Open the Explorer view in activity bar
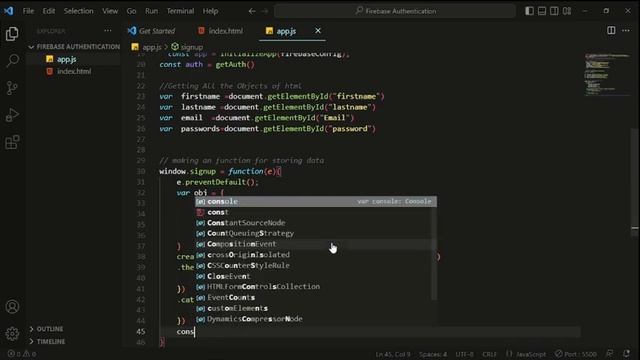 pos(12,34)
